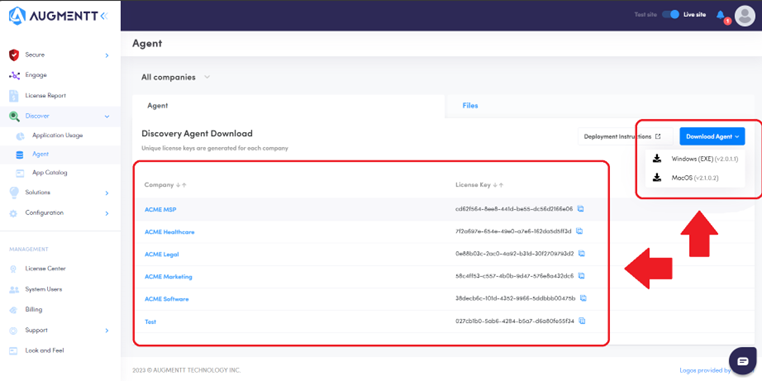Screen dimensions: 762x381
Task: Click the App Catalog icon
Action: coord(20,173)
